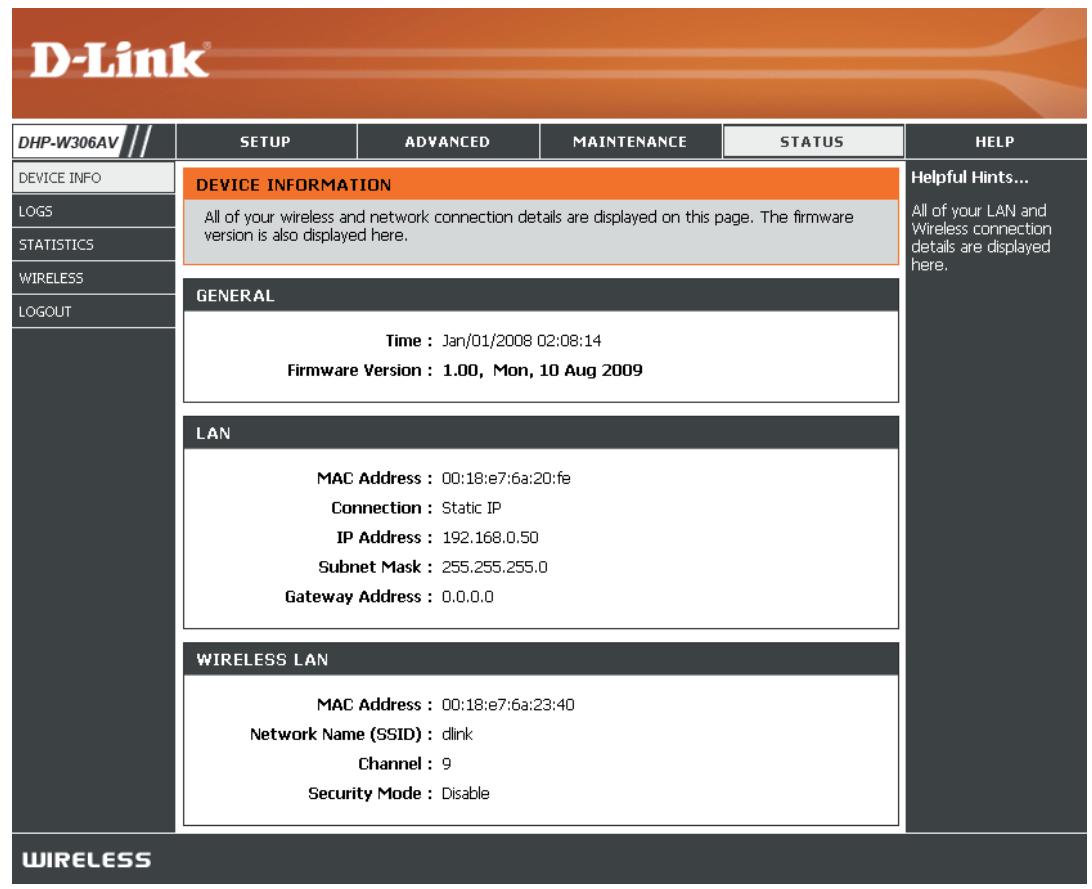The width and height of the screenshot is (1092, 889).
Task: Click the Time label in GENERAL
Action: (x=409, y=341)
